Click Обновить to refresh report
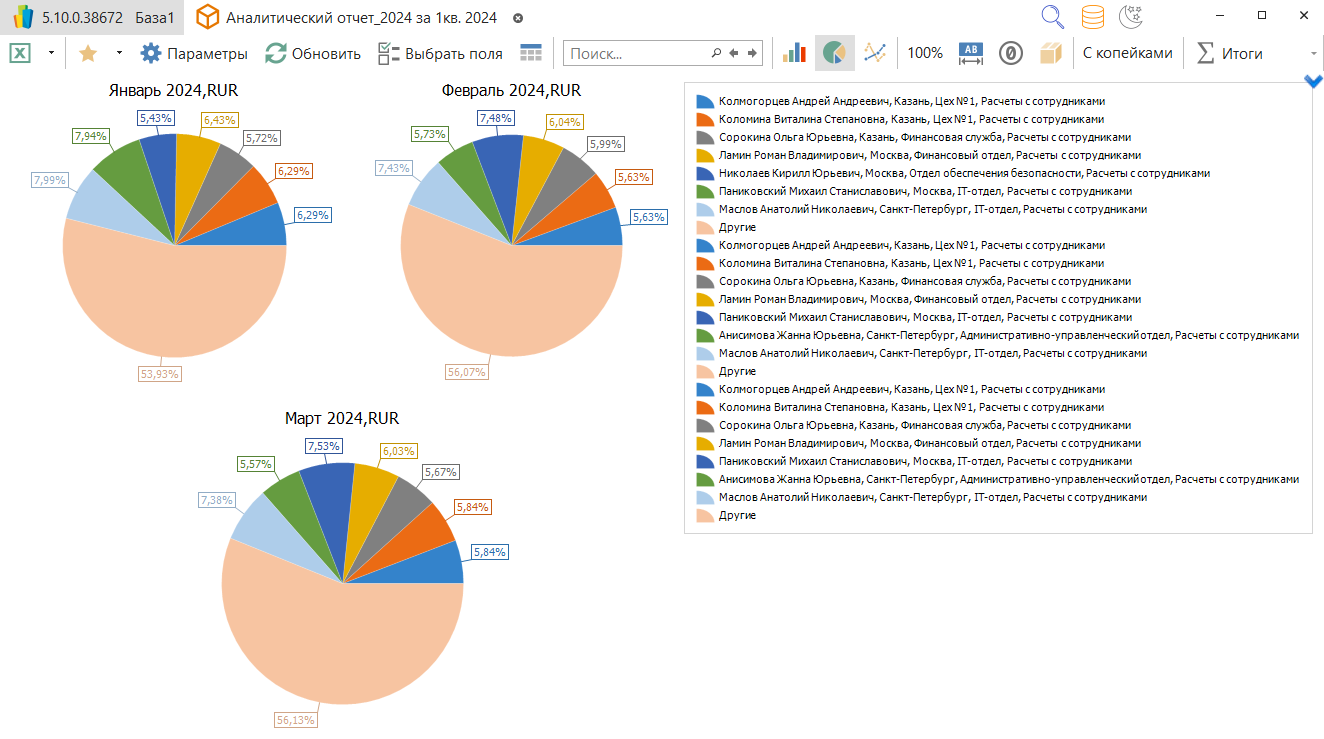 point(313,53)
